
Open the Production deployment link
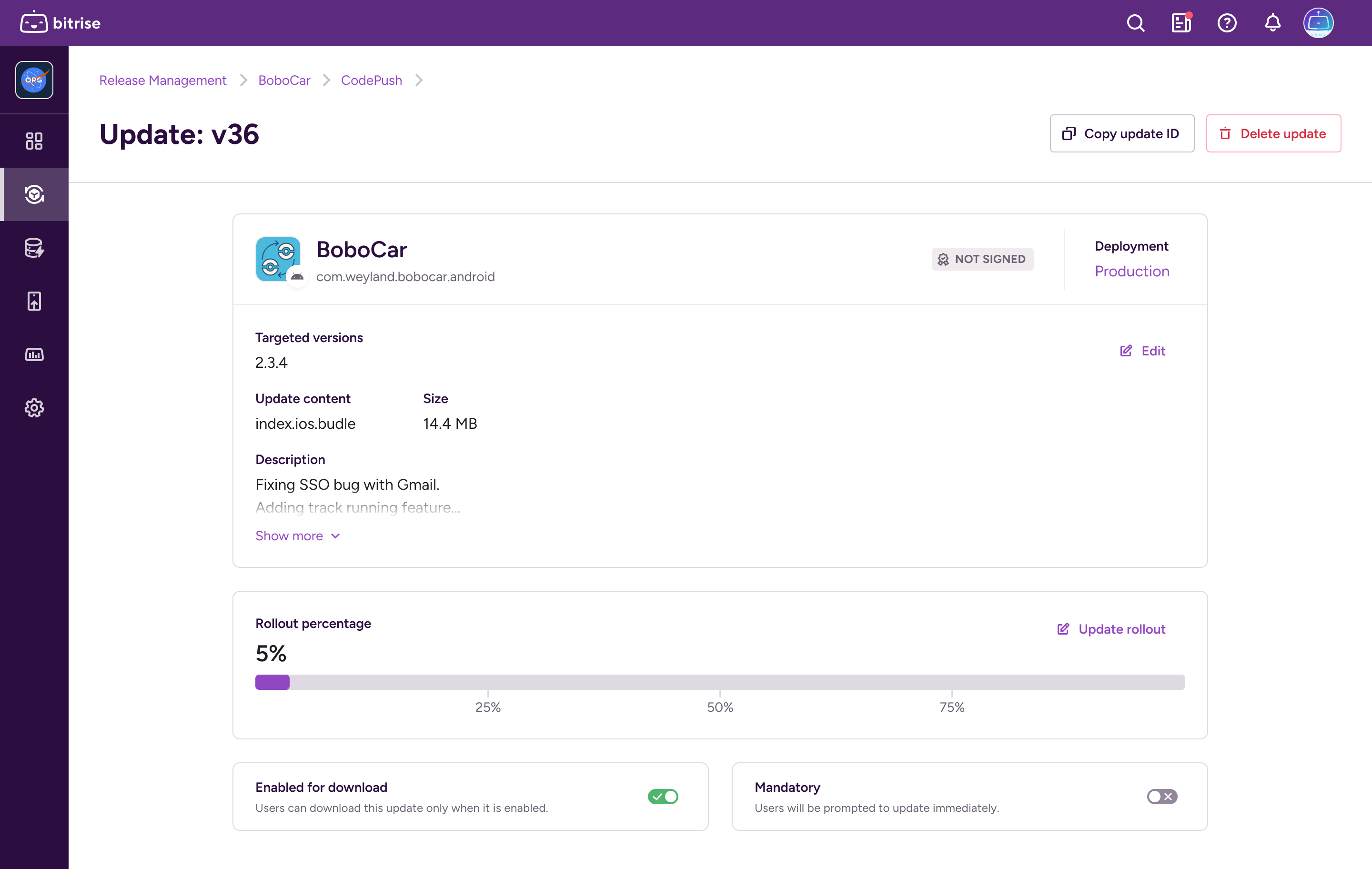coord(1131,271)
